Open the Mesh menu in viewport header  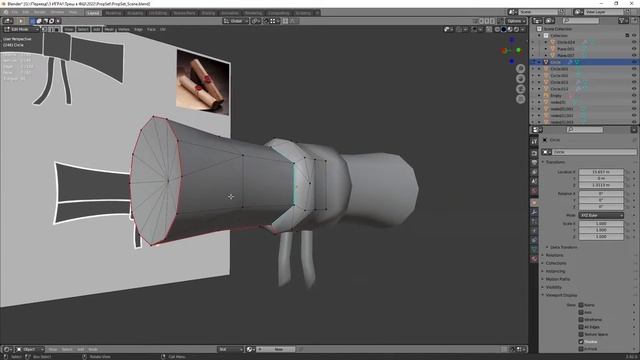click(109, 29)
